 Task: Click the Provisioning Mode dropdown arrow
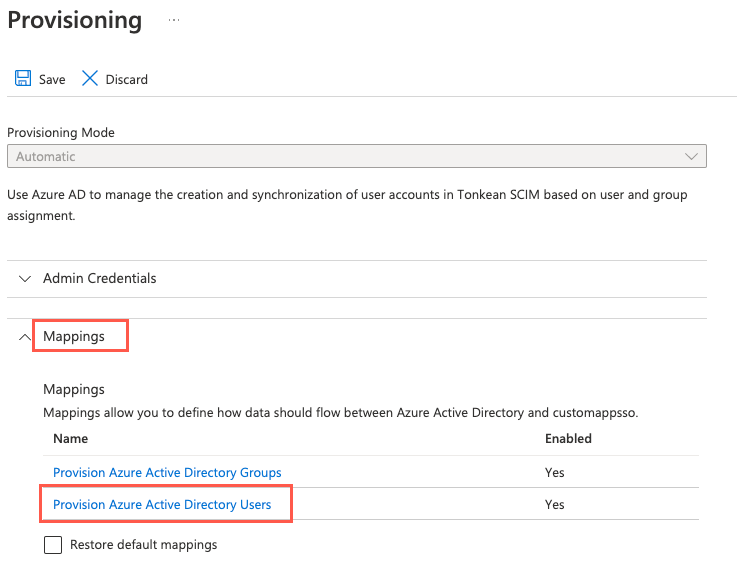point(691,157)
